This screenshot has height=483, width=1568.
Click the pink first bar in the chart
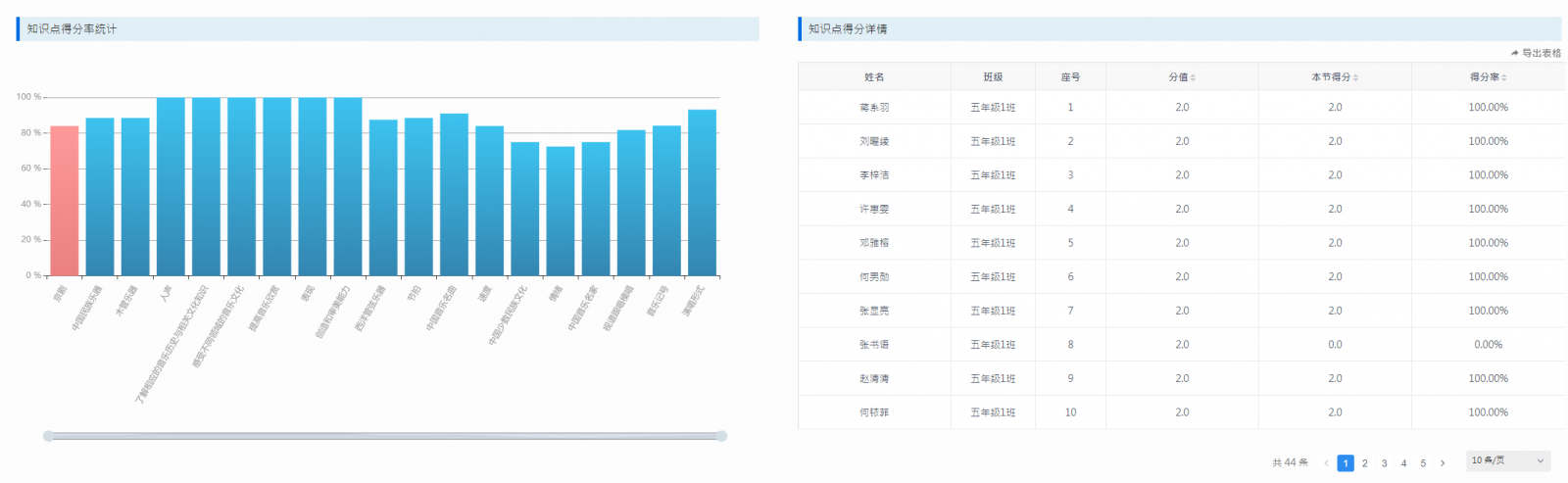pyautogui.click(x=65, y=201)
